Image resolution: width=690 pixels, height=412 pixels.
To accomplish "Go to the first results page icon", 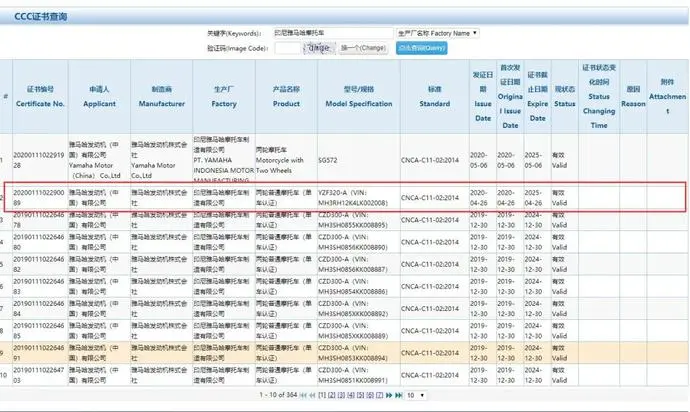I will click(303, 395).
